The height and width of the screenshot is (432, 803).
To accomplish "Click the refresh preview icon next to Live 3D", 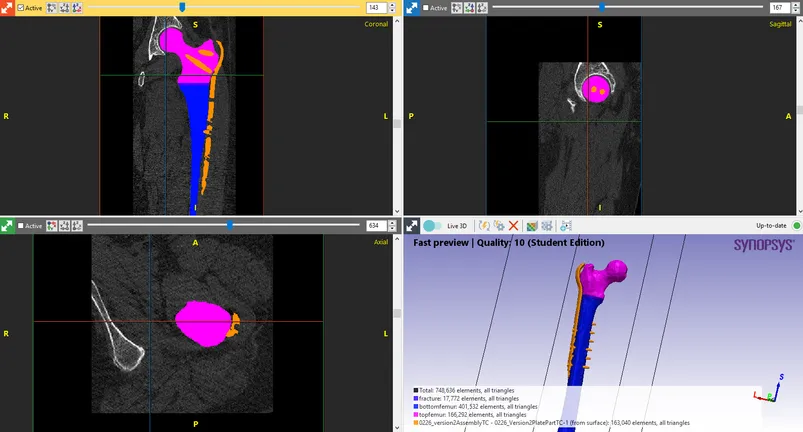I will click(484, 226).
